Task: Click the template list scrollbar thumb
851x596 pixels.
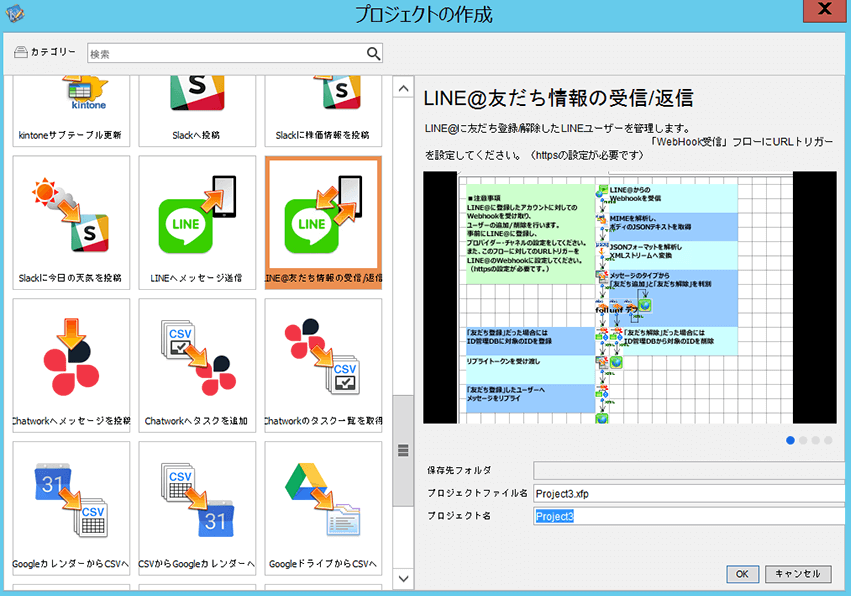Action: pyautogui.click(x=403, y=451)
